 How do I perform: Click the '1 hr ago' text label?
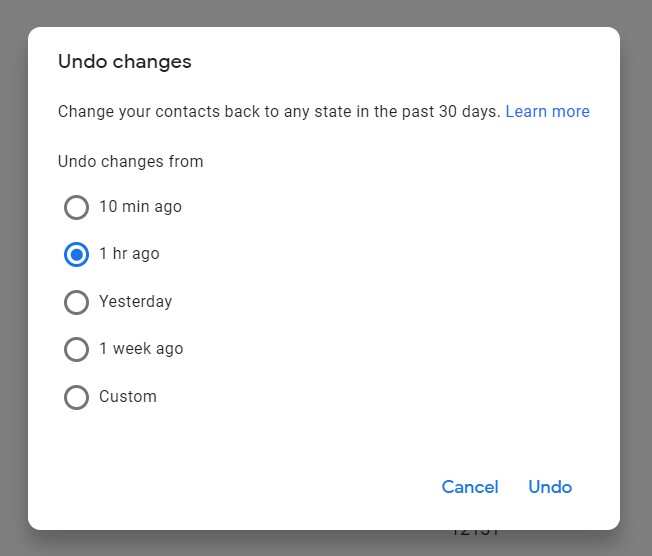pos(129,254)
